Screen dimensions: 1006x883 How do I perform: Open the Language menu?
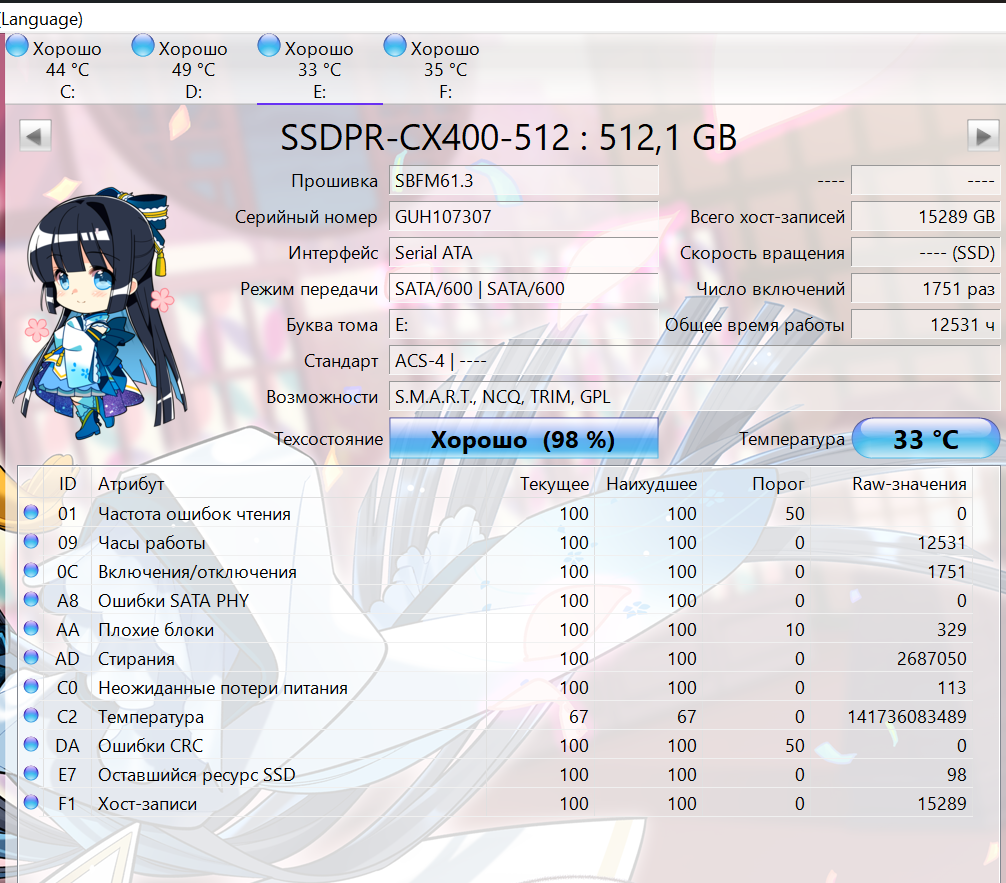coord(42,18)
